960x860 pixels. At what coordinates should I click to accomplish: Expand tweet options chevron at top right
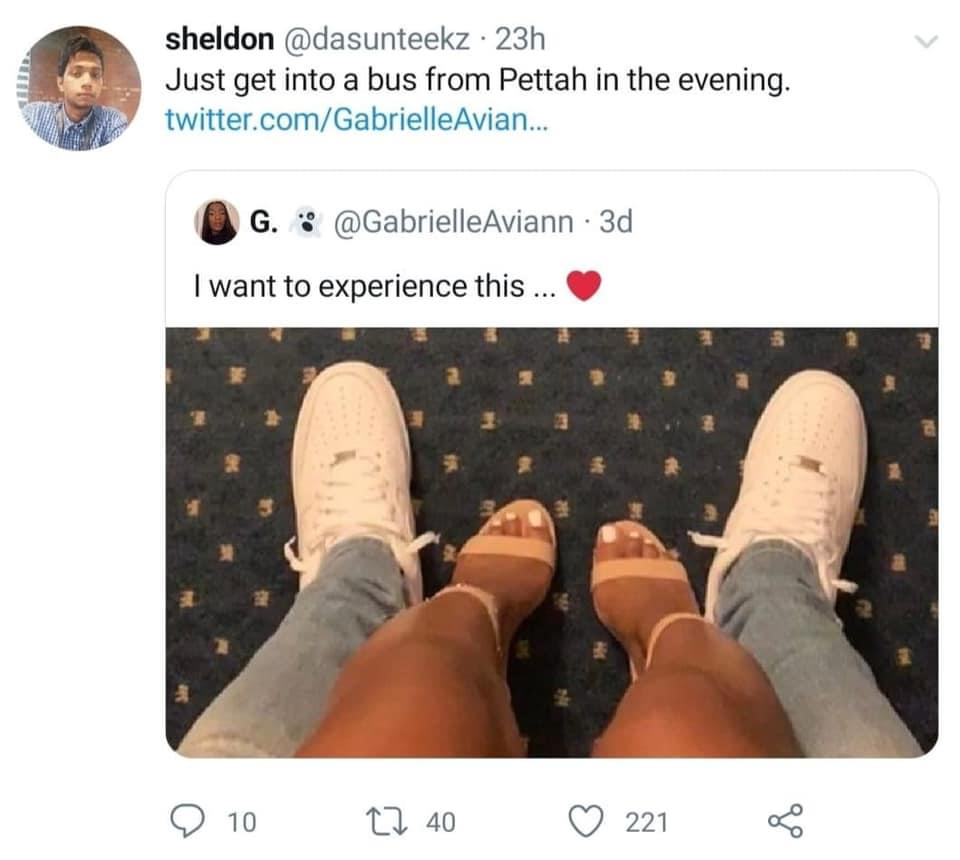[x=926, y=42]
